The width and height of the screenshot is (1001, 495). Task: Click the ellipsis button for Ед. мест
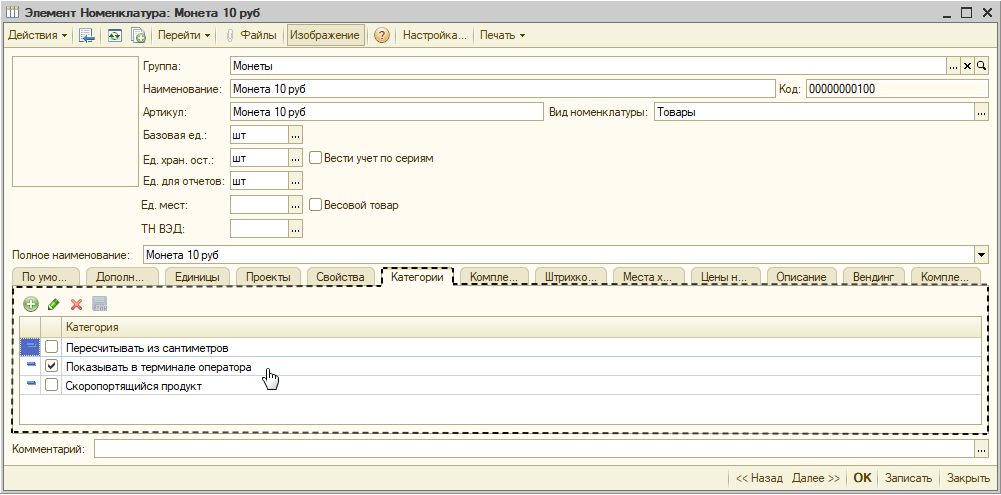tap(296, 205)
